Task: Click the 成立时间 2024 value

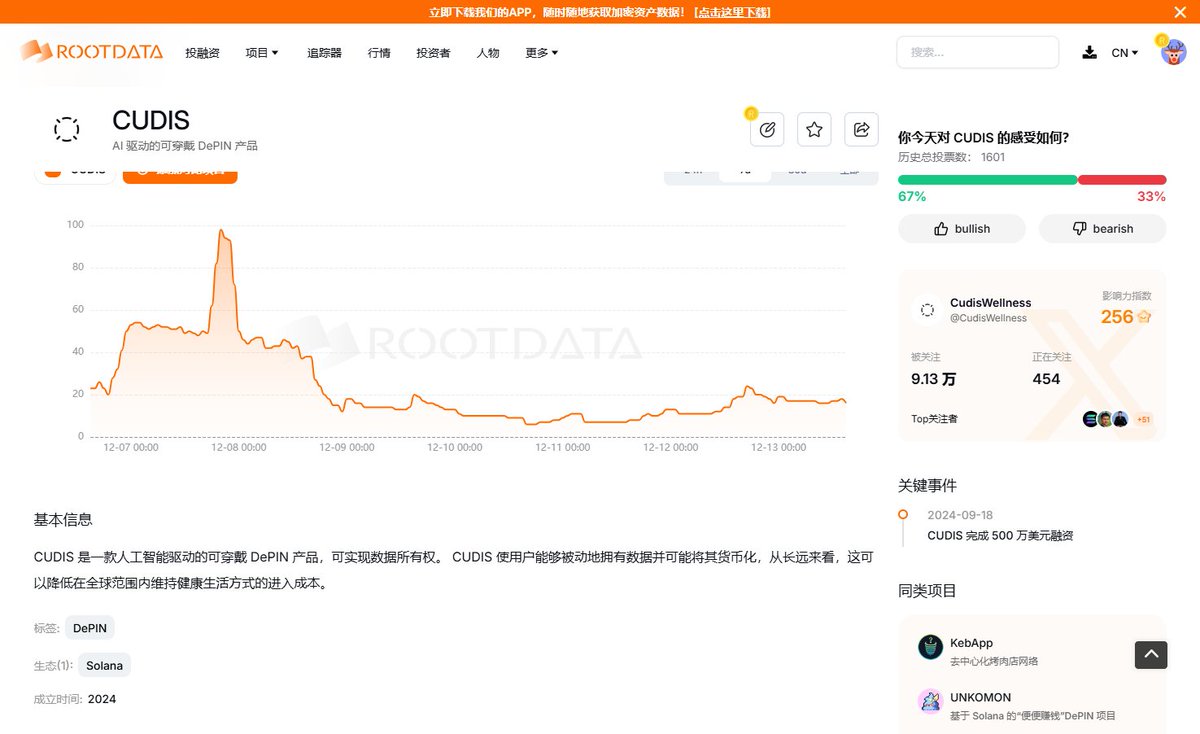Action: point(102,699)
